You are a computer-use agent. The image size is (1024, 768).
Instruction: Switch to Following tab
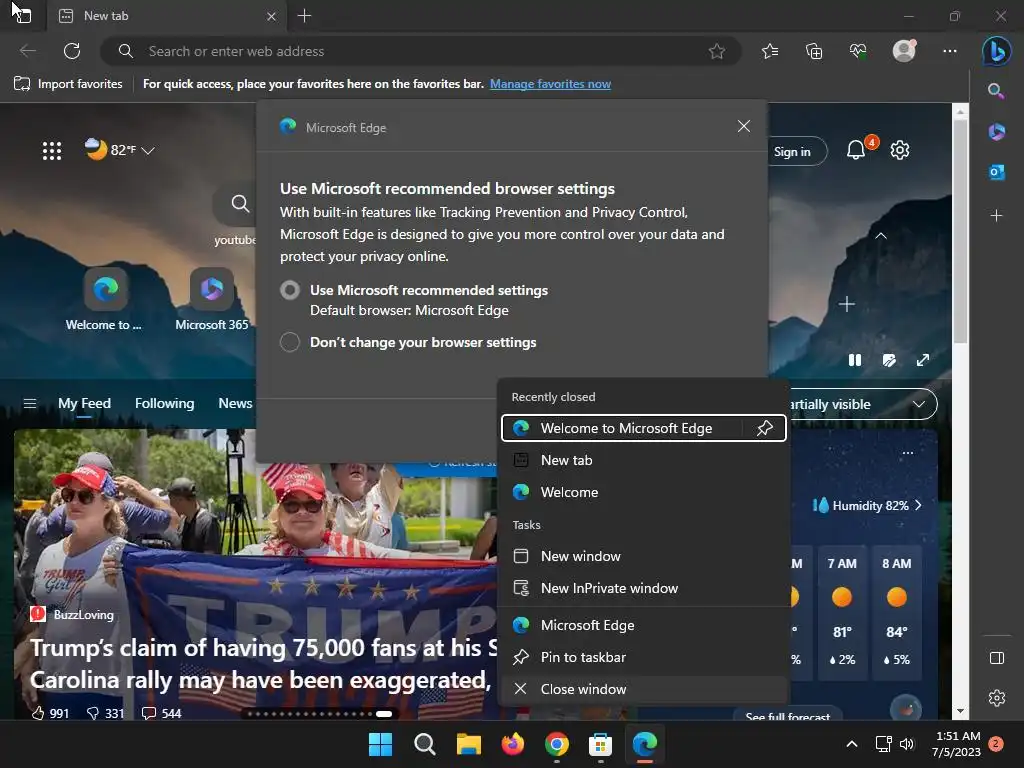pos(165,404)
